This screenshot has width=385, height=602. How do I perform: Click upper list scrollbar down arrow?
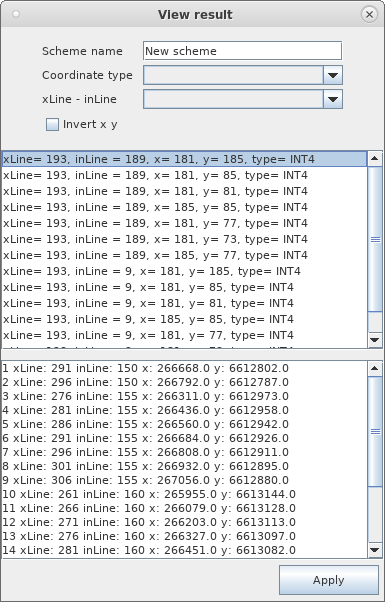375,340
